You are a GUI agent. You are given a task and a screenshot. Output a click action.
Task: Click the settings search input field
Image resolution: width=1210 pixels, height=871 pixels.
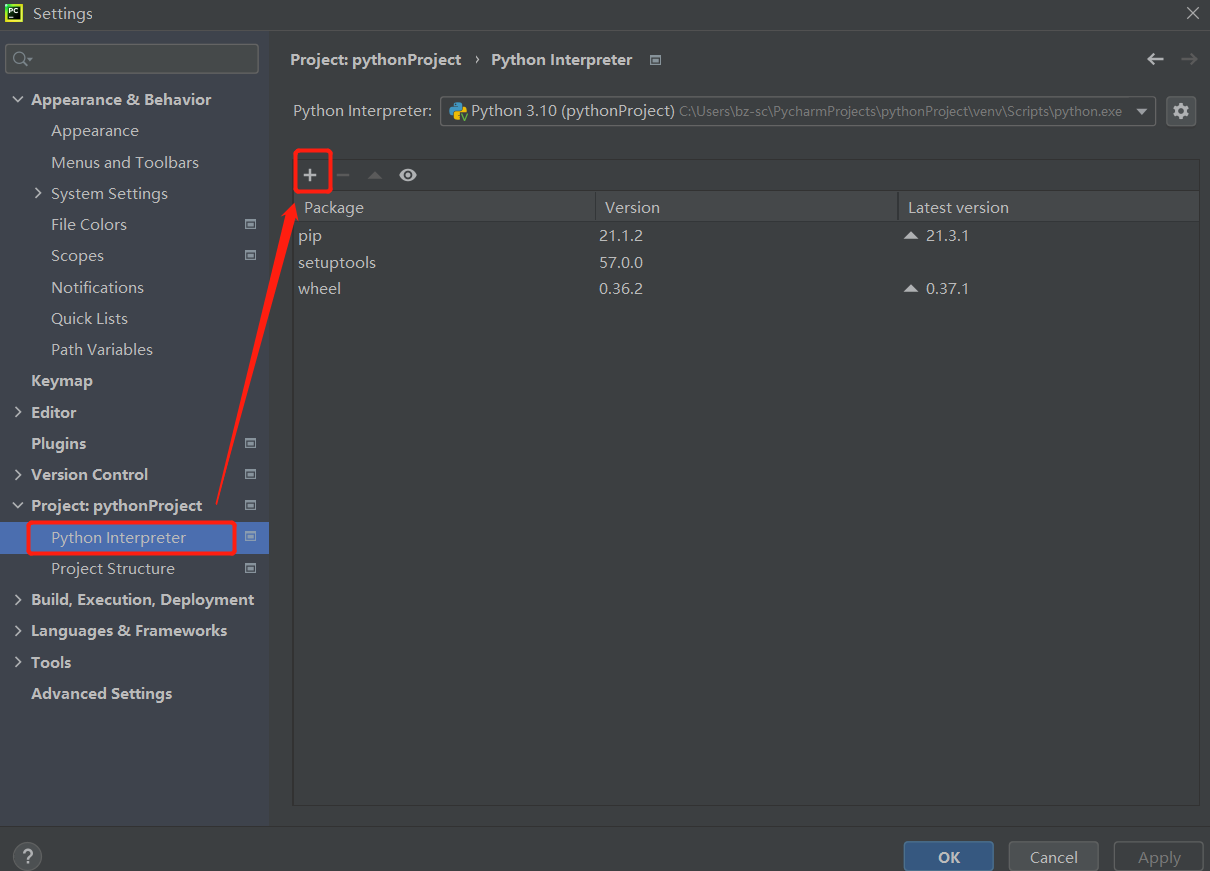[132, 59]
